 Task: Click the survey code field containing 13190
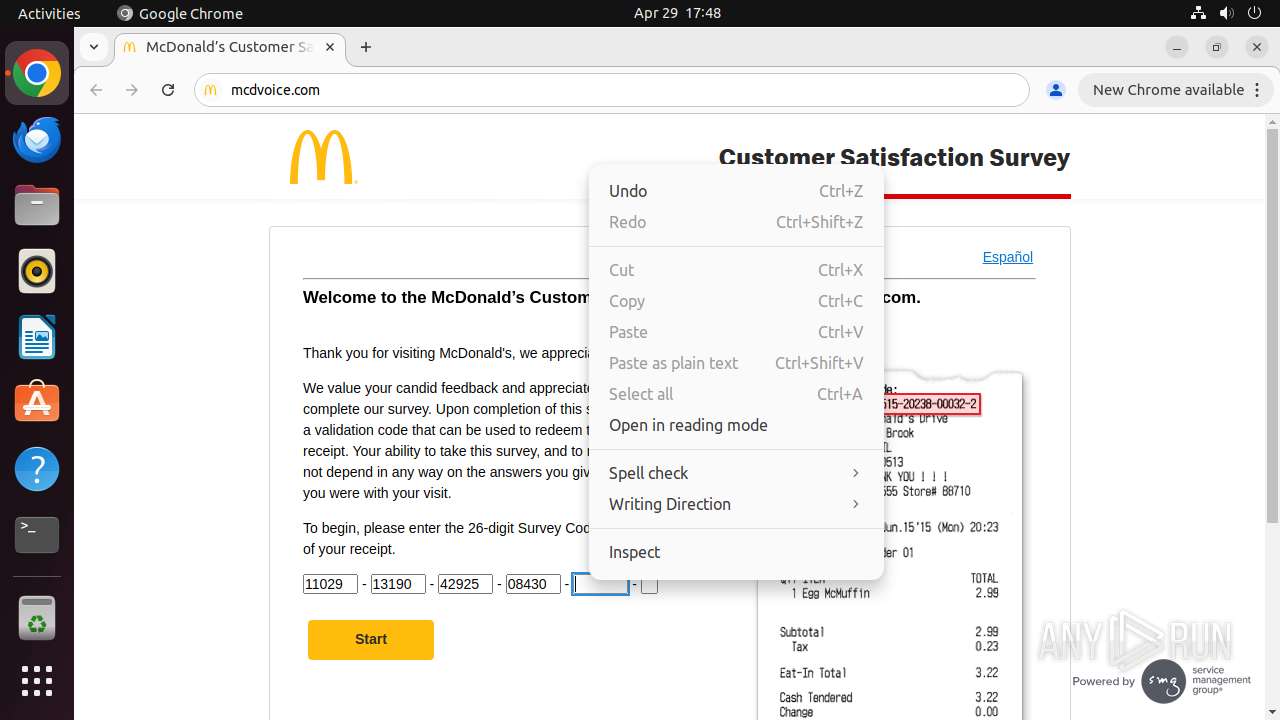(x=398, y=584)
